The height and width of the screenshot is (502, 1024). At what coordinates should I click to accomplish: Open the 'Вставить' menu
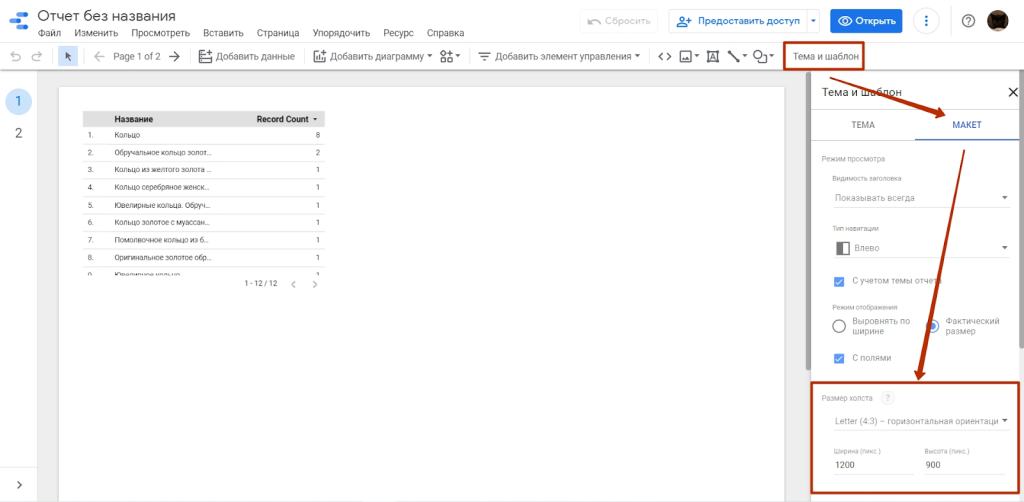tap(223, 33)
